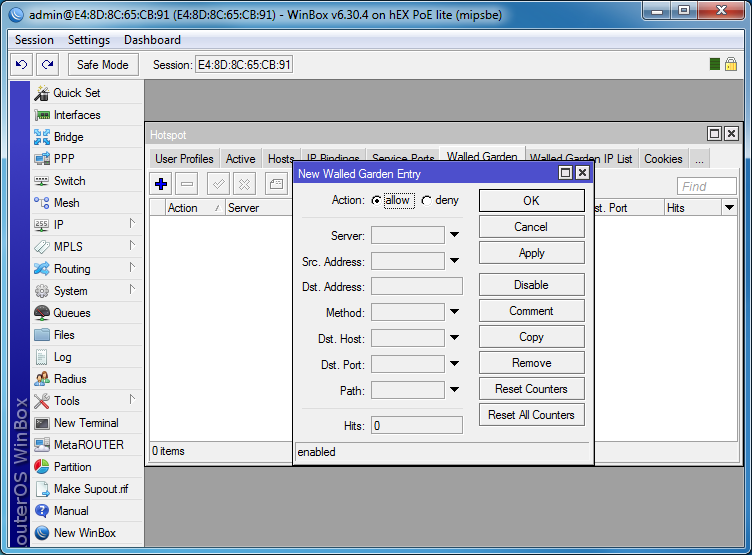Screen dimensions: 752x555
Task: Expand the Server dropdown arrow
Action: click(455, 235)
